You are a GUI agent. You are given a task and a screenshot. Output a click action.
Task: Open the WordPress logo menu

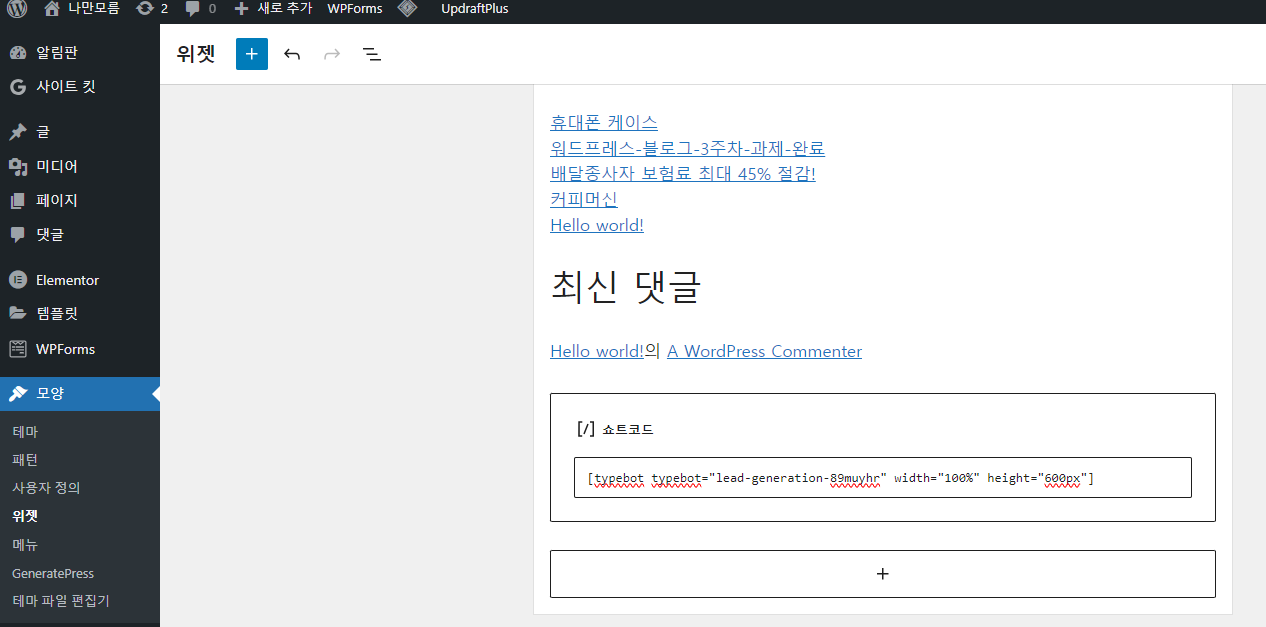click(x=16, y=8)
